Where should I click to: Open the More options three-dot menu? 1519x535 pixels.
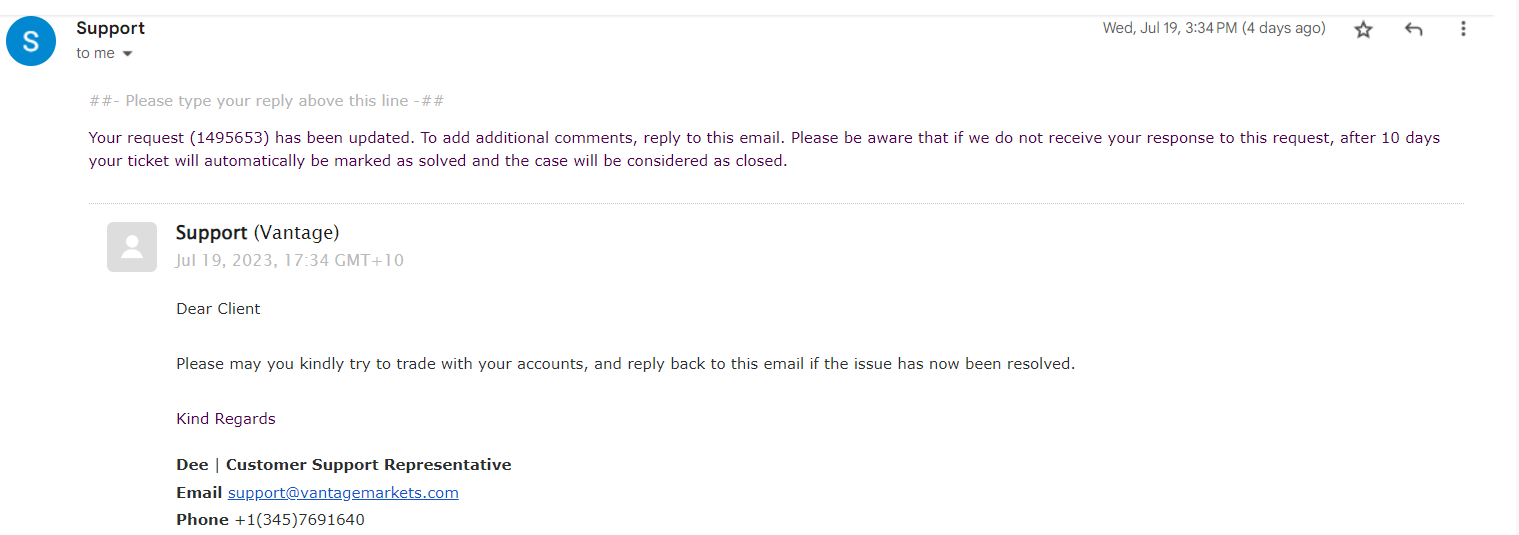[1463, 29]
